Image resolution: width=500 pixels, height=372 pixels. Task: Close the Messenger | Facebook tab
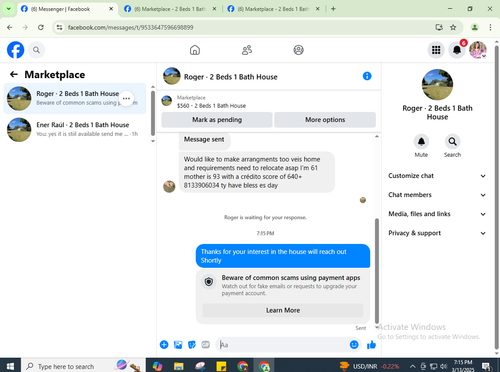(x=111, y=9)
